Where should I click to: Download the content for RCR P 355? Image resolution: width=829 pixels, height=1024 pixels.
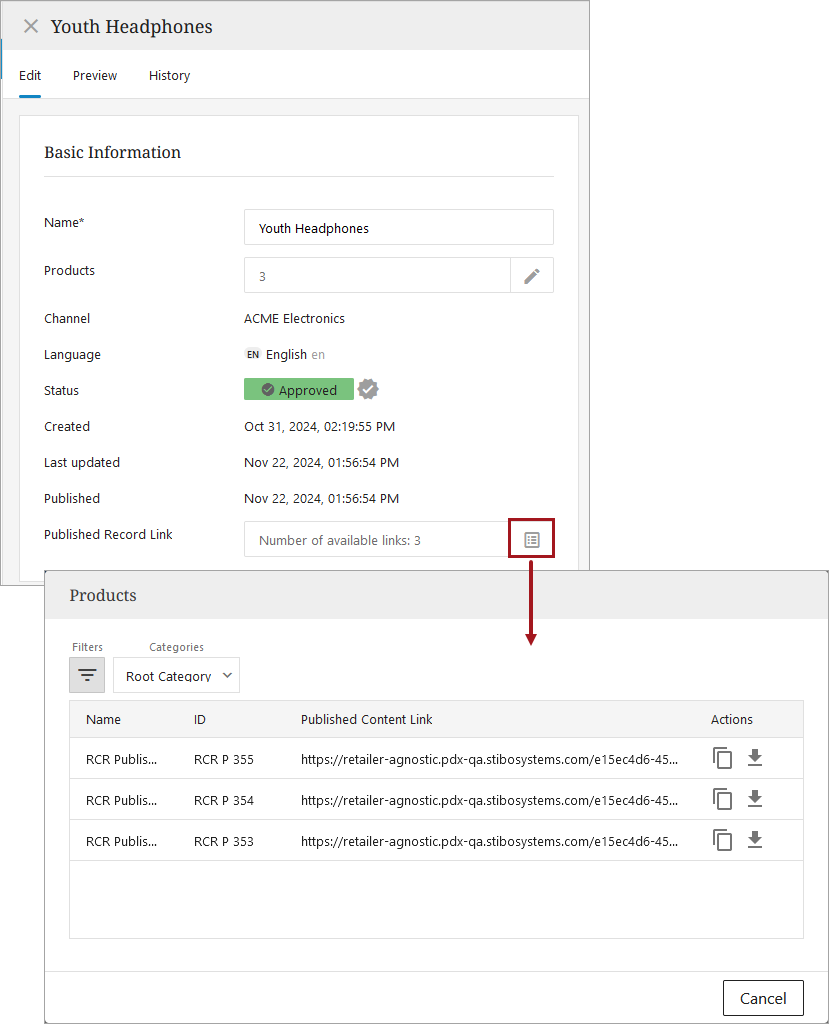(755, 759)
